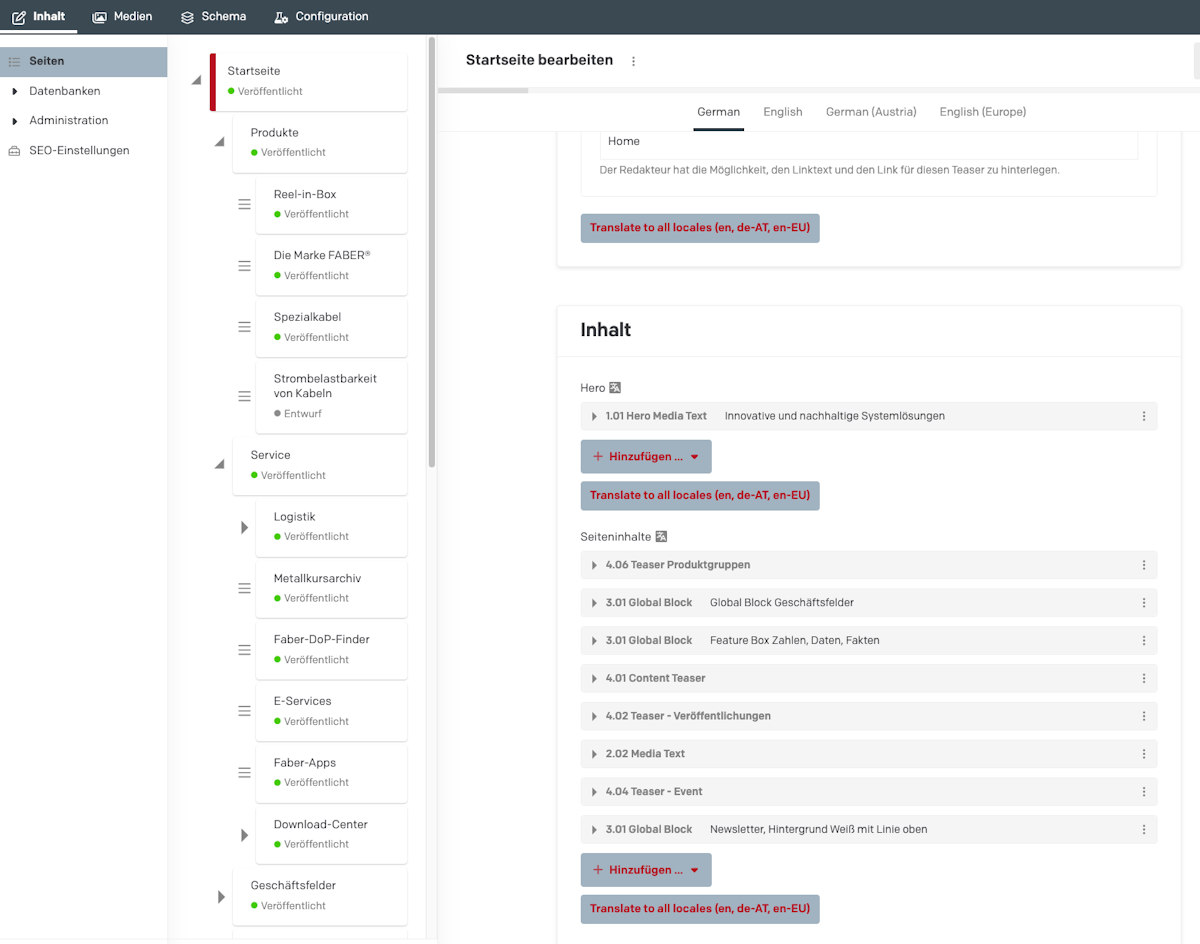Expand the Geschäftsfelder tree node

point(221,896)
